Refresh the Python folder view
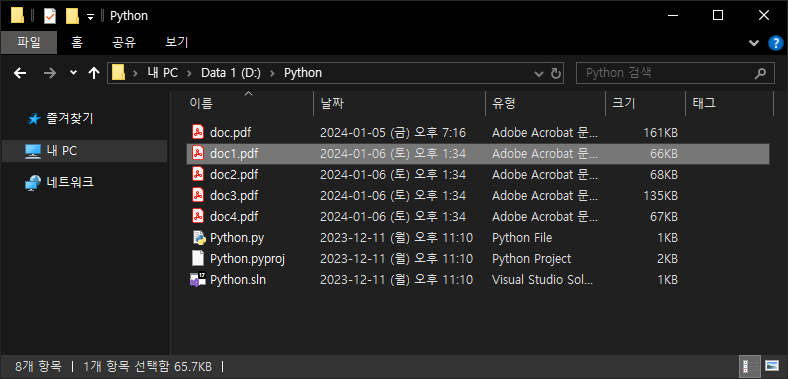This screenshot has width=788, height=379. [555, 73]
